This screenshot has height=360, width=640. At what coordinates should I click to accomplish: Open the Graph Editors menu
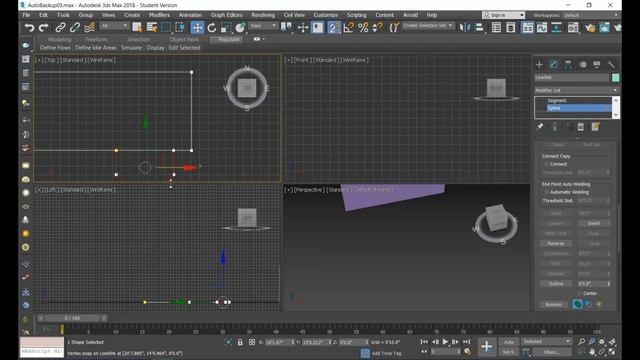tap(227, 15)
